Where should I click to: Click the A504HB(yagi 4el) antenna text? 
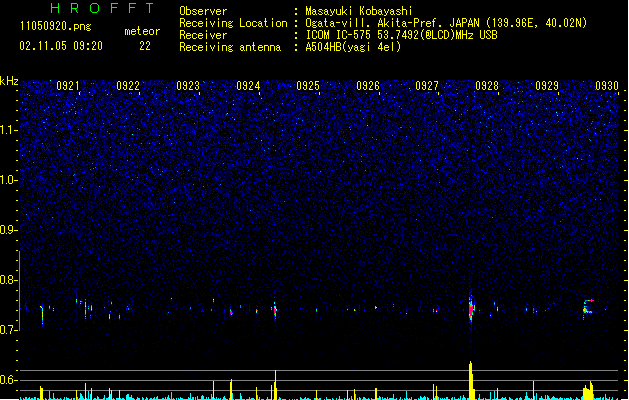353,47
